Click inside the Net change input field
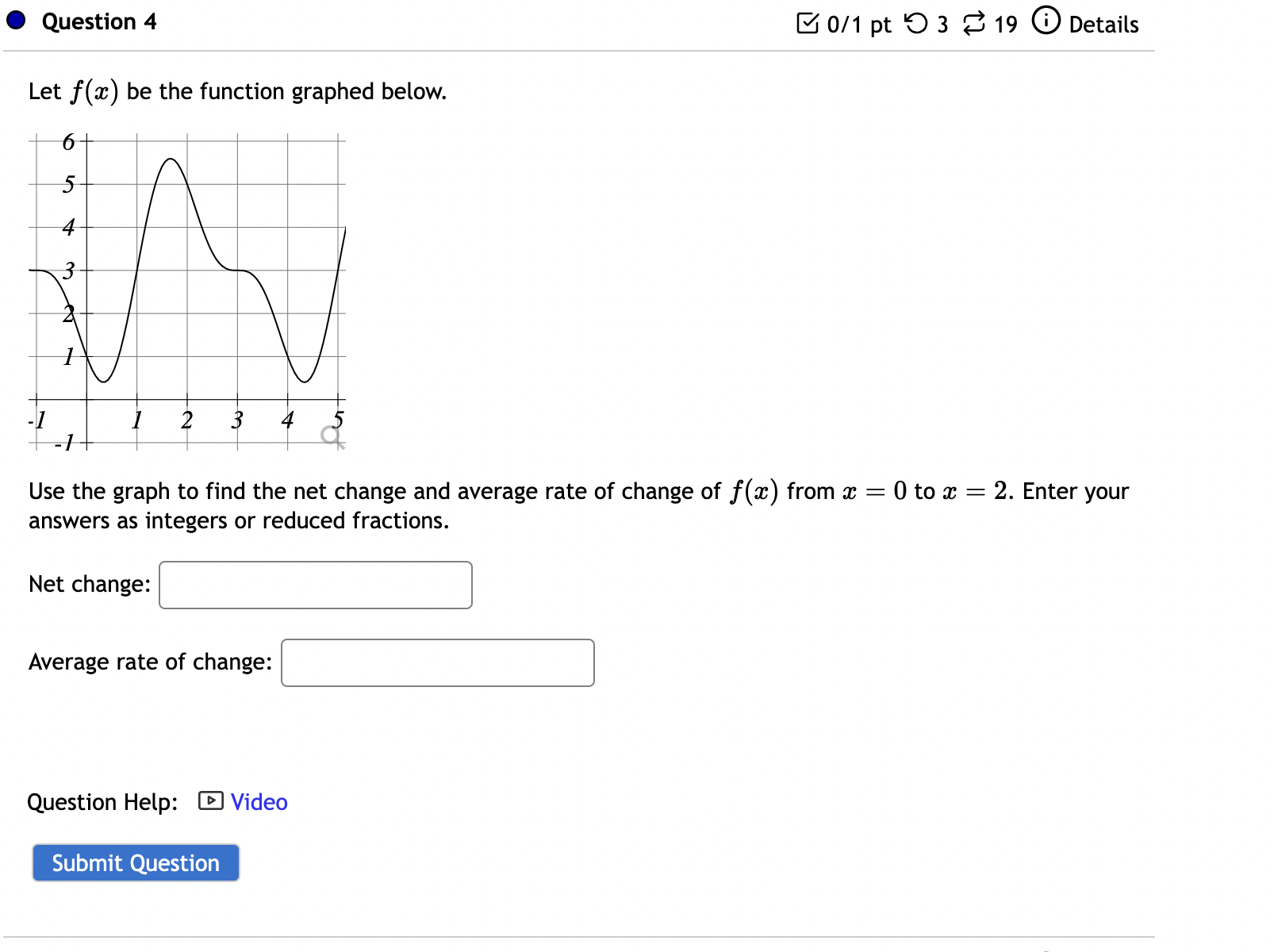This screenshot has height=952, width=1274. tap(315, 585)
